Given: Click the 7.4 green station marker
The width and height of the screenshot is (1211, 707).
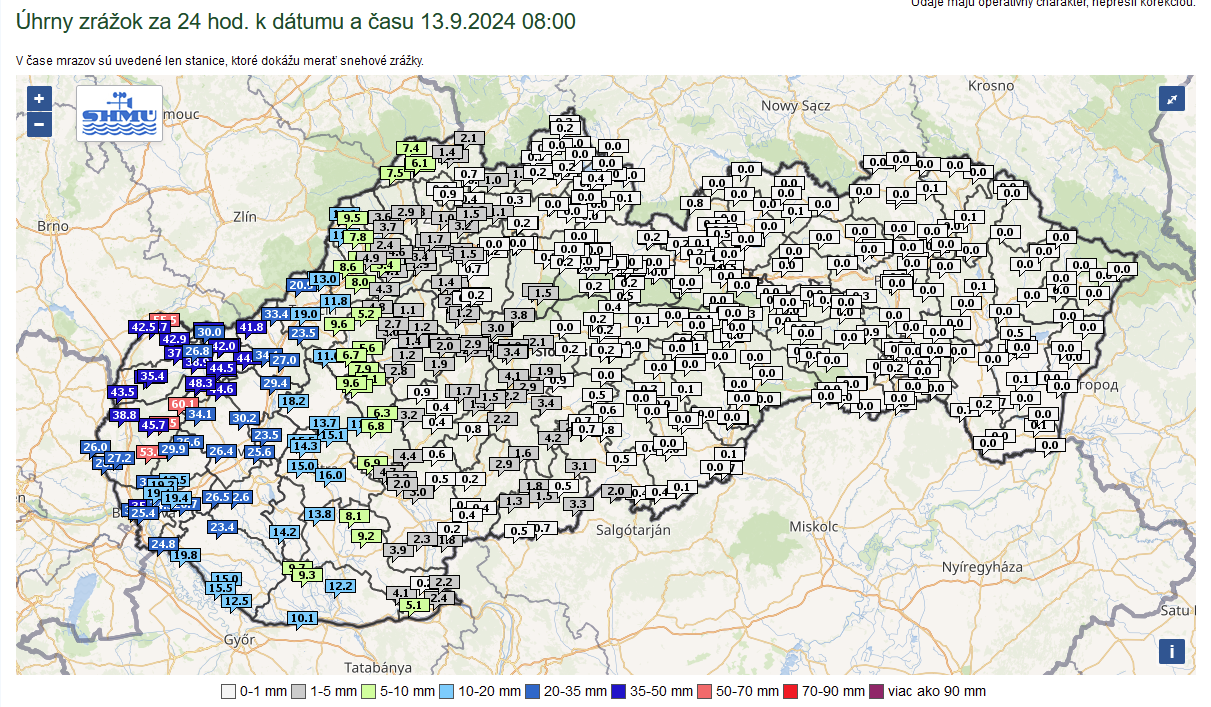Looking at the screenshot, I should [x=412, y=148].
